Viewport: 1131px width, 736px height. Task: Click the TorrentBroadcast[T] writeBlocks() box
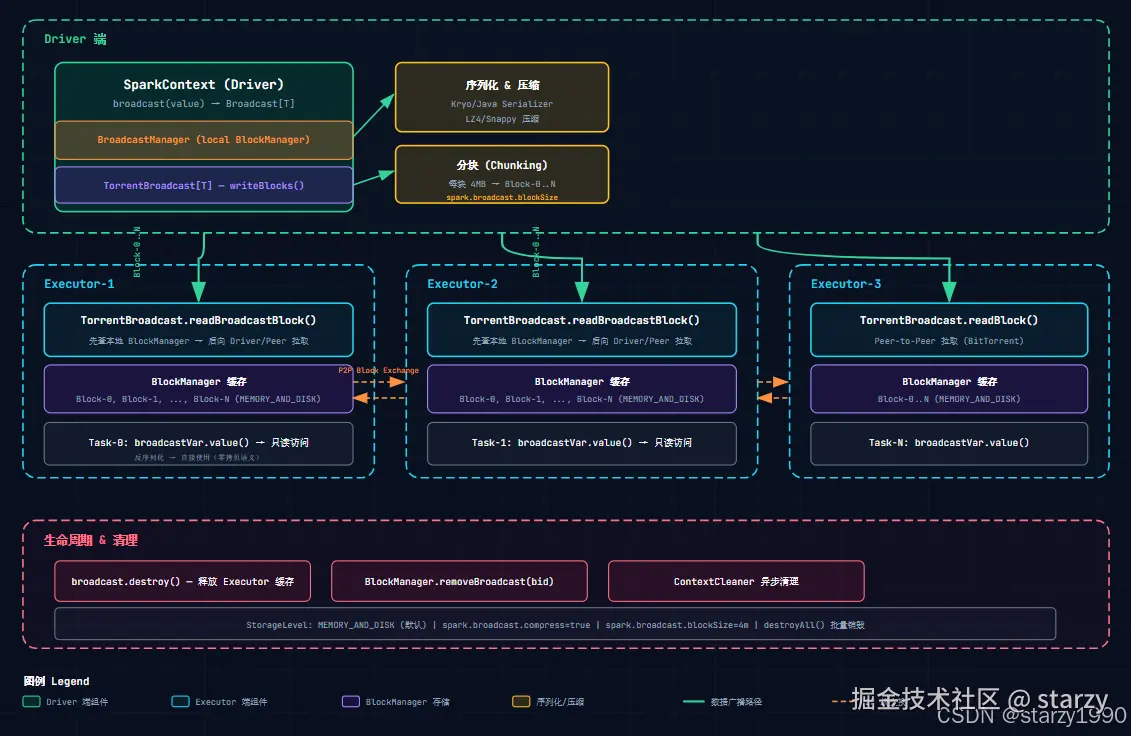[203, 185]
